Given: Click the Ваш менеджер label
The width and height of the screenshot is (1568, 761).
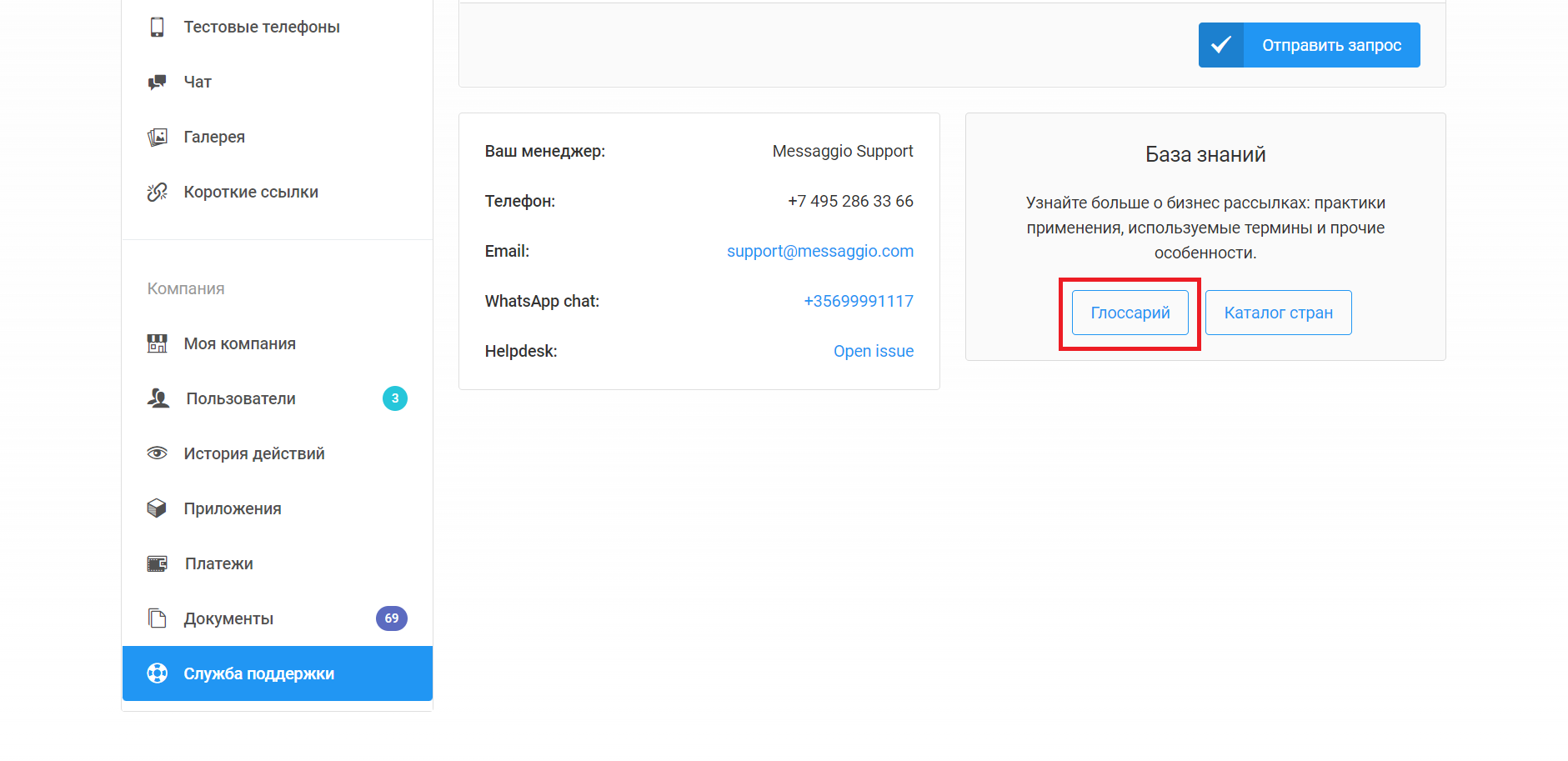Looking at the screenshot, I should pyautogui.click(x=545, y=151).
